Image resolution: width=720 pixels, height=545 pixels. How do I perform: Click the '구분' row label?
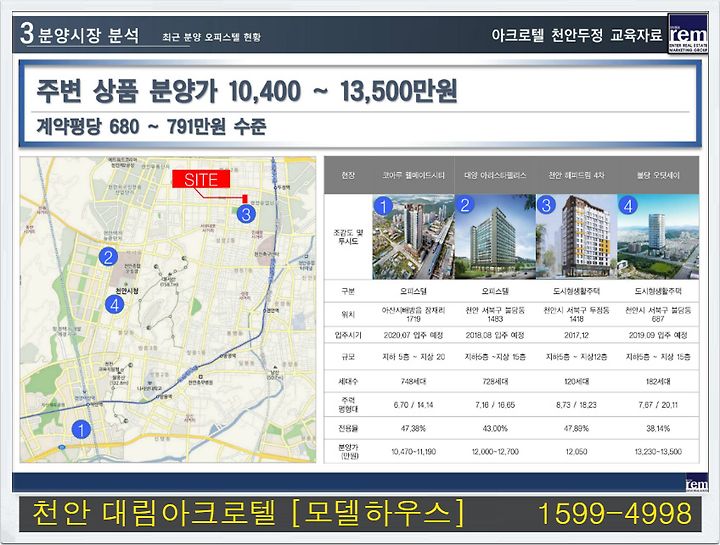[348, 291]
